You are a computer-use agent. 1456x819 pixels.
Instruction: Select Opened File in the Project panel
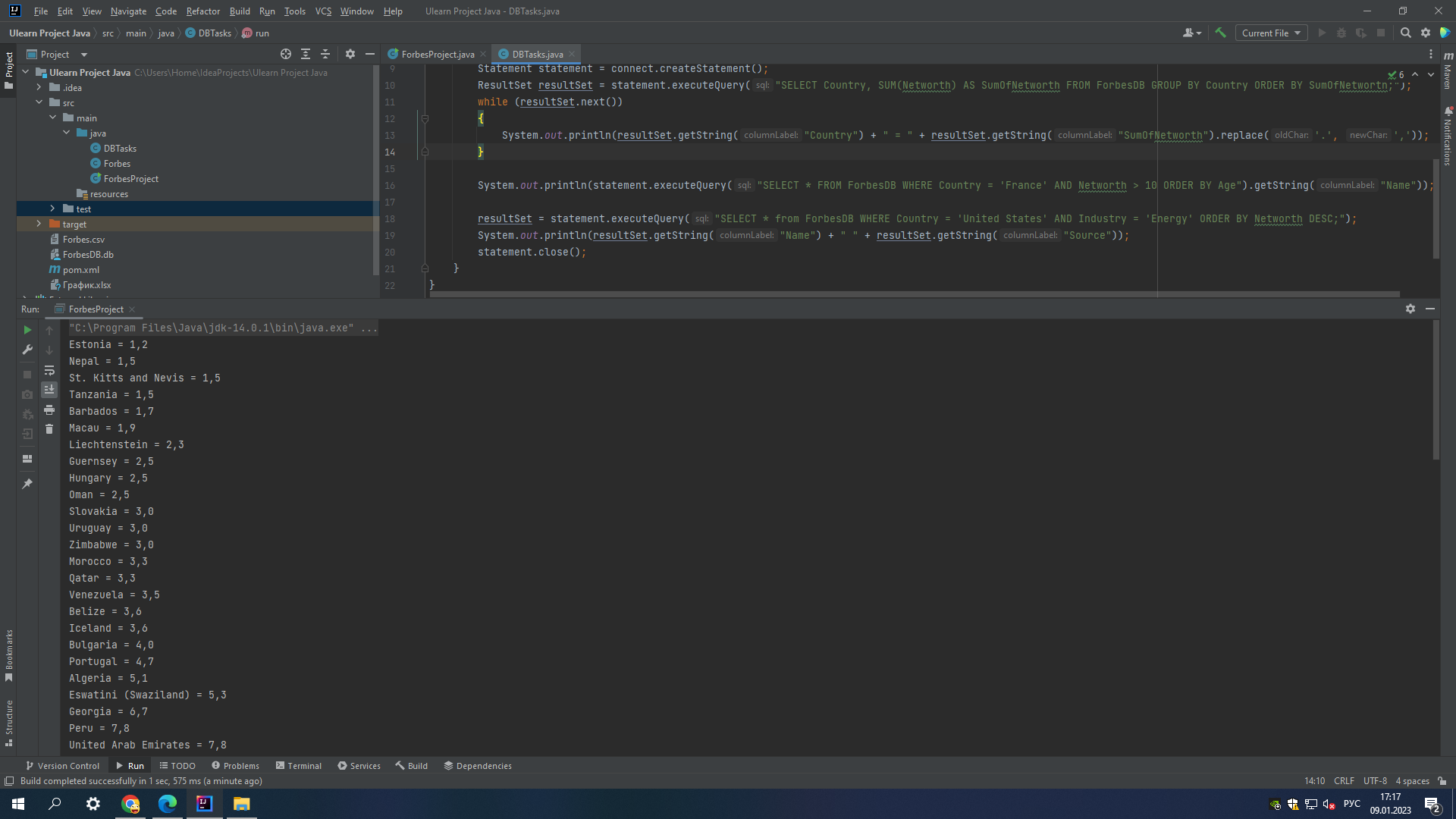[x=286, y=54]
